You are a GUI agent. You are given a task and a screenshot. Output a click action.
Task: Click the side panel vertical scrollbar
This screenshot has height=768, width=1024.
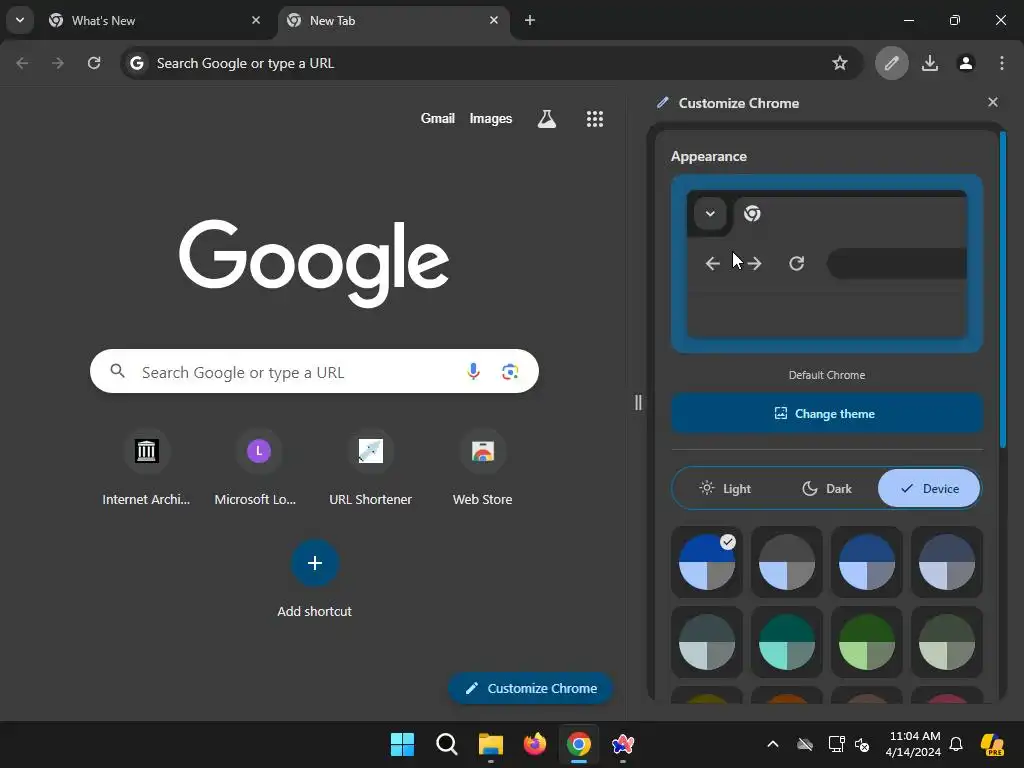[1003, 290]
